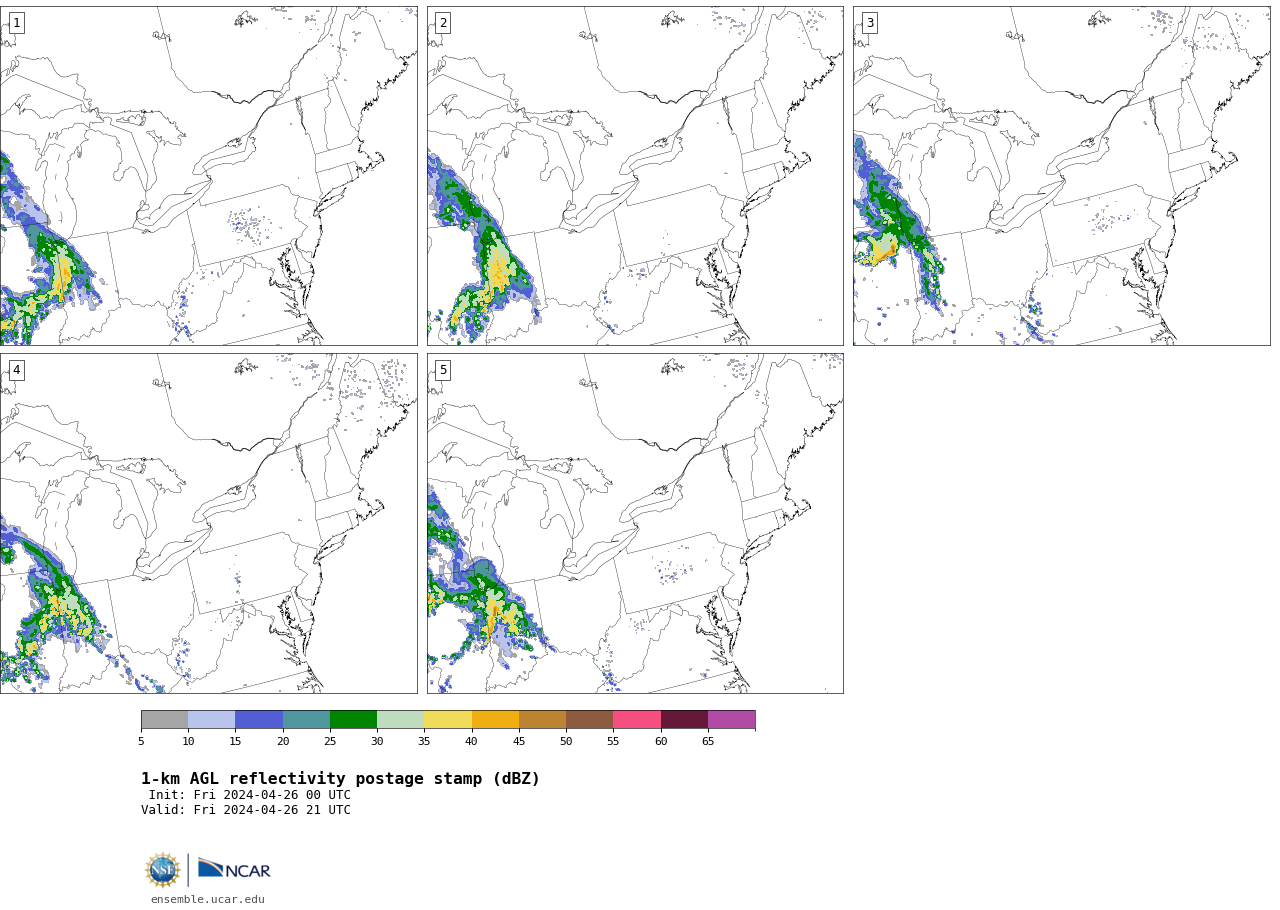The image size is (1280, 910).
Task: Open ensemble member 3 reflectivity map
Action: [1062, 176]
